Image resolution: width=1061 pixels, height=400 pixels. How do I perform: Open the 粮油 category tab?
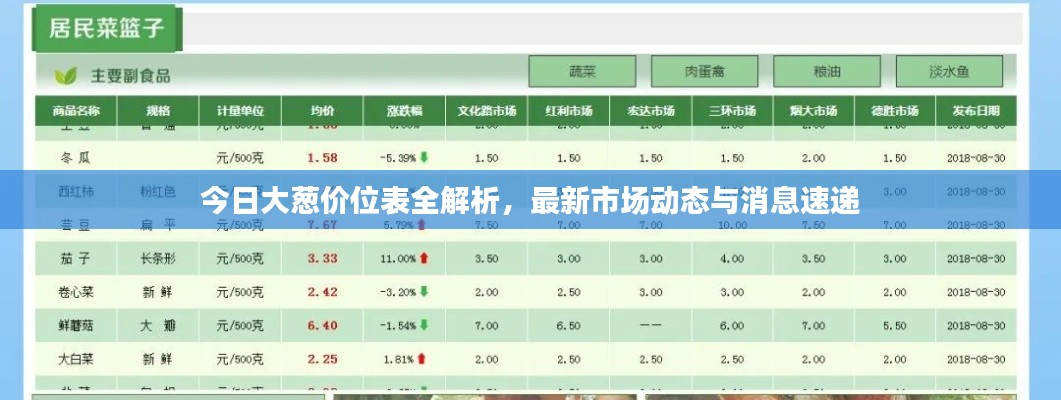pyautogui.click(x=827, y=71)
